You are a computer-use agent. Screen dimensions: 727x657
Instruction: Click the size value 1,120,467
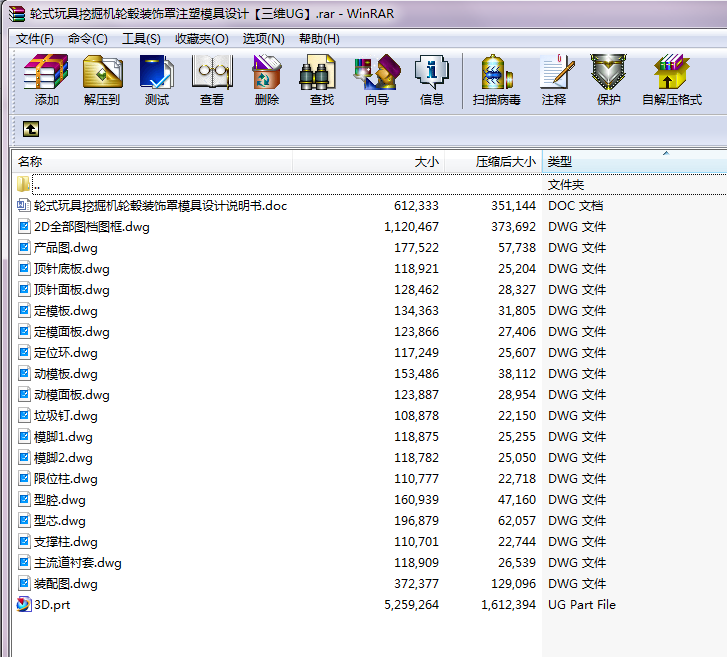click(x=411, y=226)
